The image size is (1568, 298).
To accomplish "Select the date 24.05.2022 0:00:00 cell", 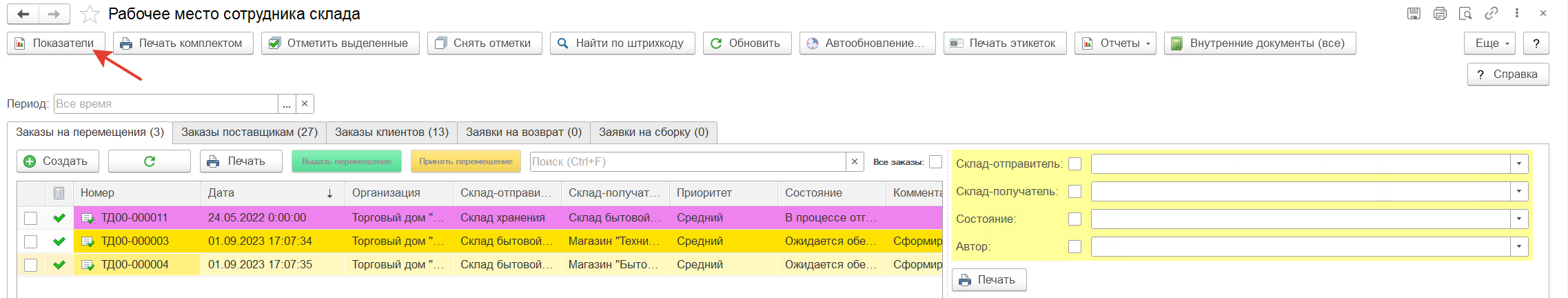I will (x=272, y=218).
